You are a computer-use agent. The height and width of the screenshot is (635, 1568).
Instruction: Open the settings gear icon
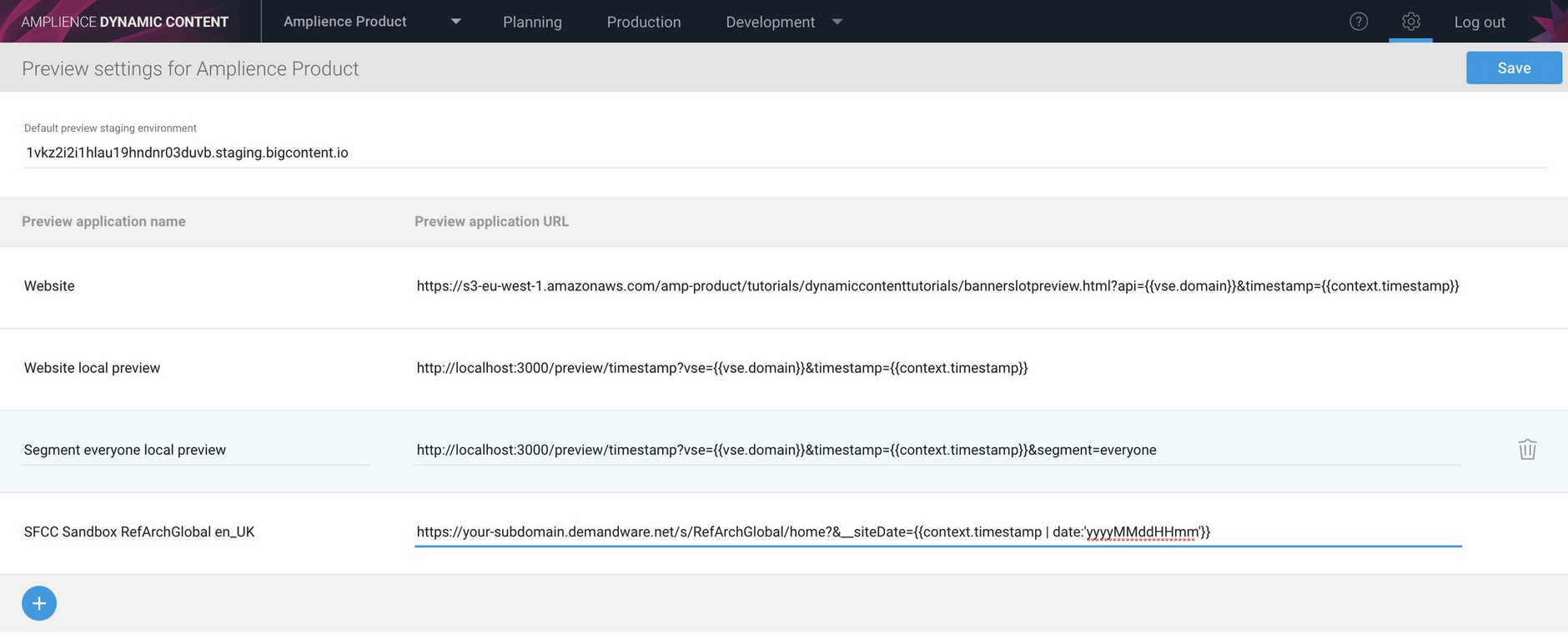pos(1410,22)
